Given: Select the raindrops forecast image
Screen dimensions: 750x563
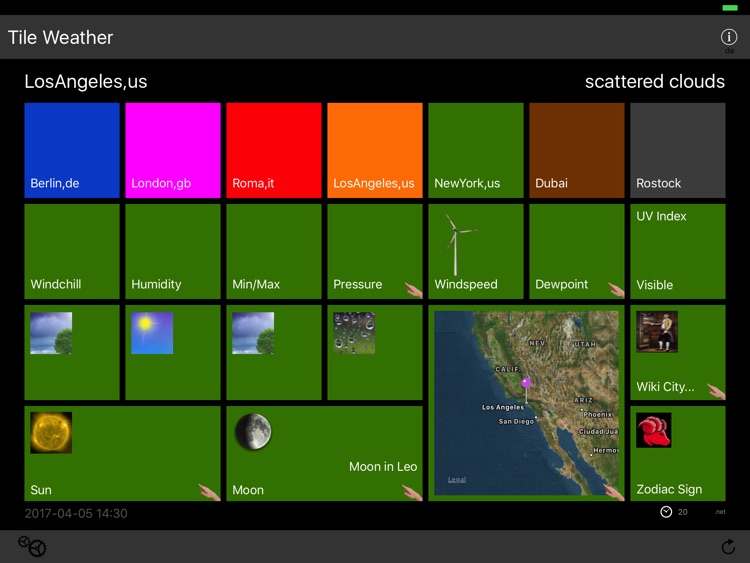Looking at the screenshot, I should point(354,333).
